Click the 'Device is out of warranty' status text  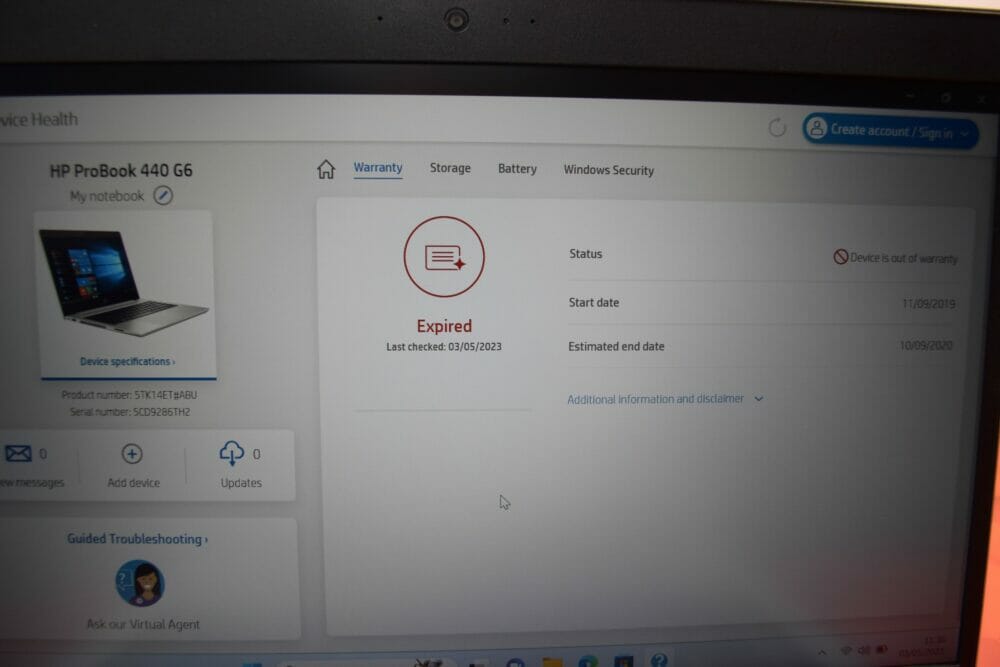[903, 258]
